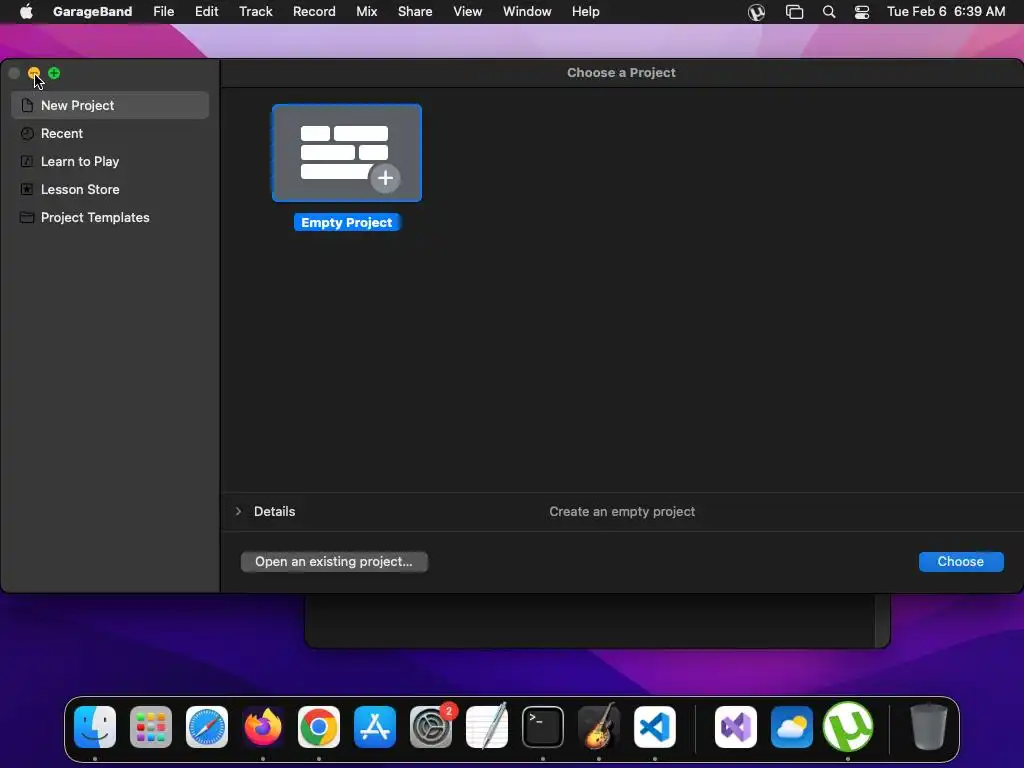
Task: Open the Trash in the Dock
Action: pos(929,727)
